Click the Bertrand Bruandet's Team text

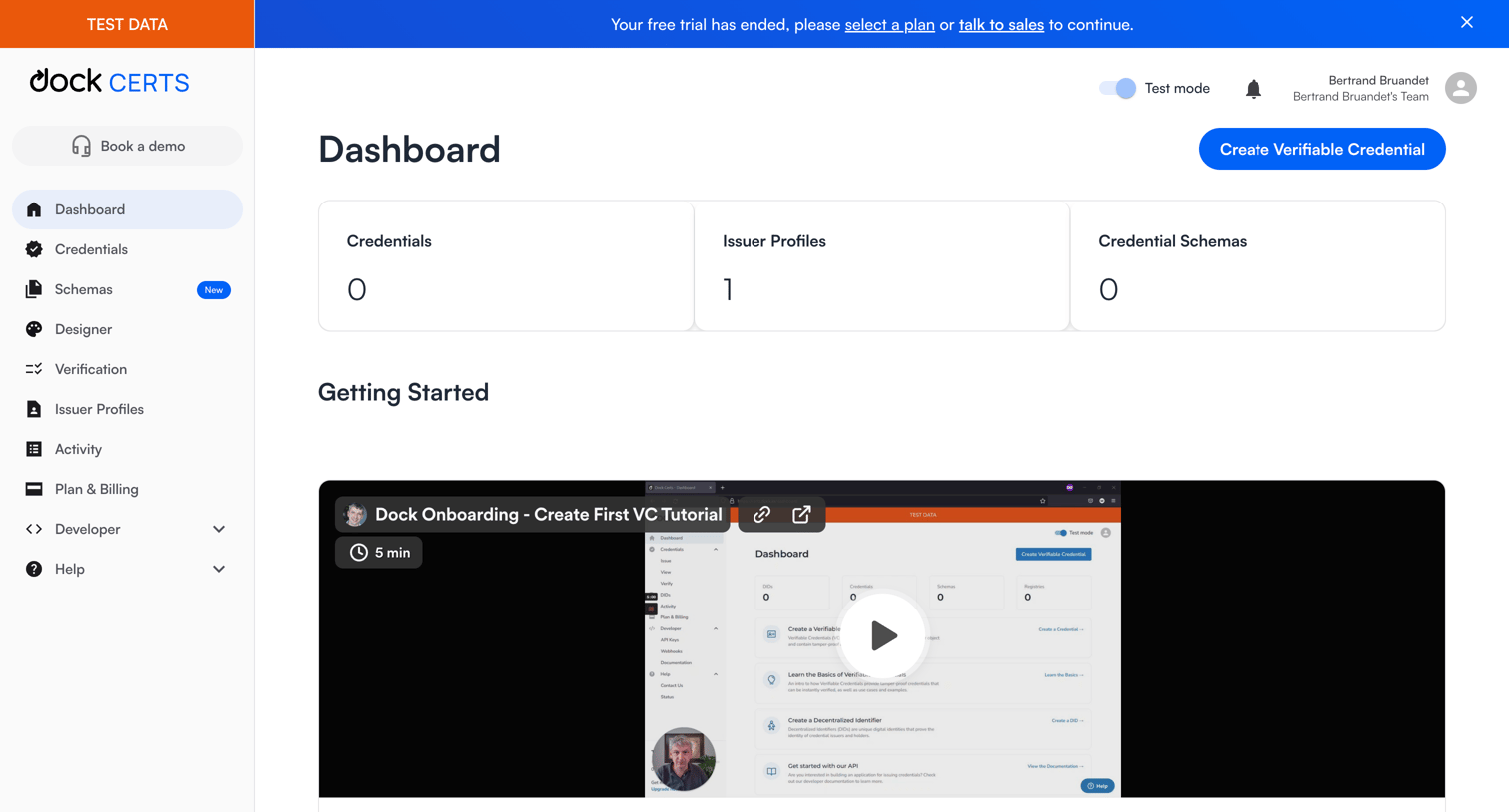click(1361, 97)
